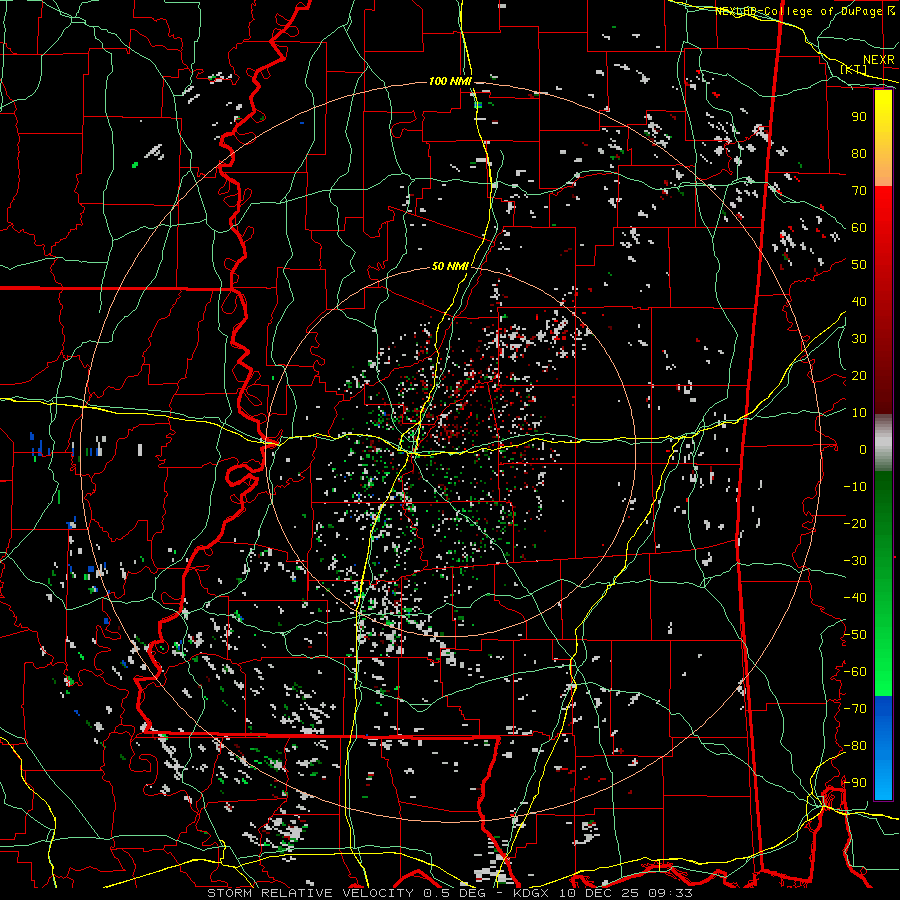Click the KT units label above color bar
The width and height of the screenshot is (900, 900).
(x=853, y=69)
